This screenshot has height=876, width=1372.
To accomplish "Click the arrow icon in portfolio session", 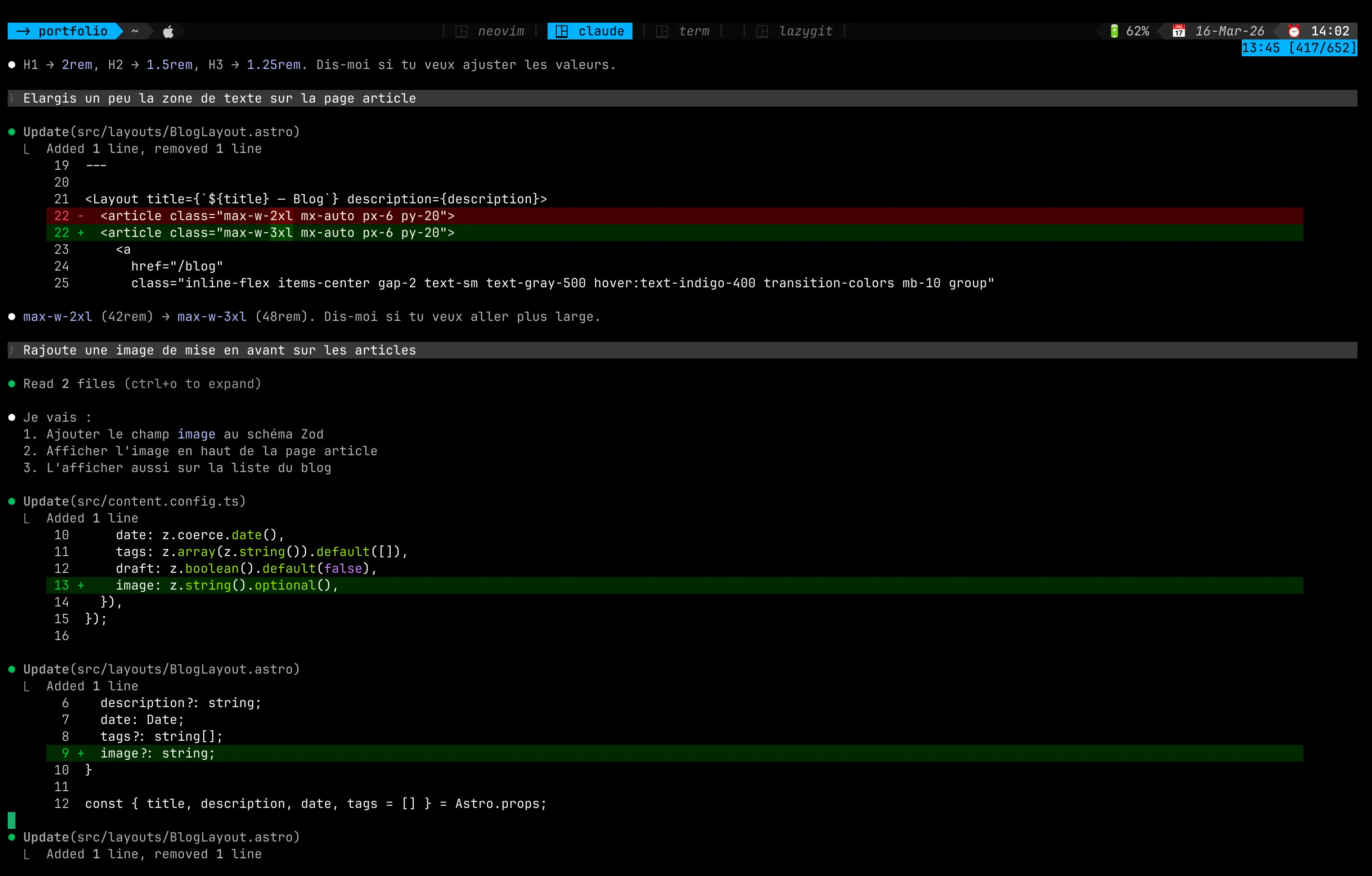I will tap(23, 31).
